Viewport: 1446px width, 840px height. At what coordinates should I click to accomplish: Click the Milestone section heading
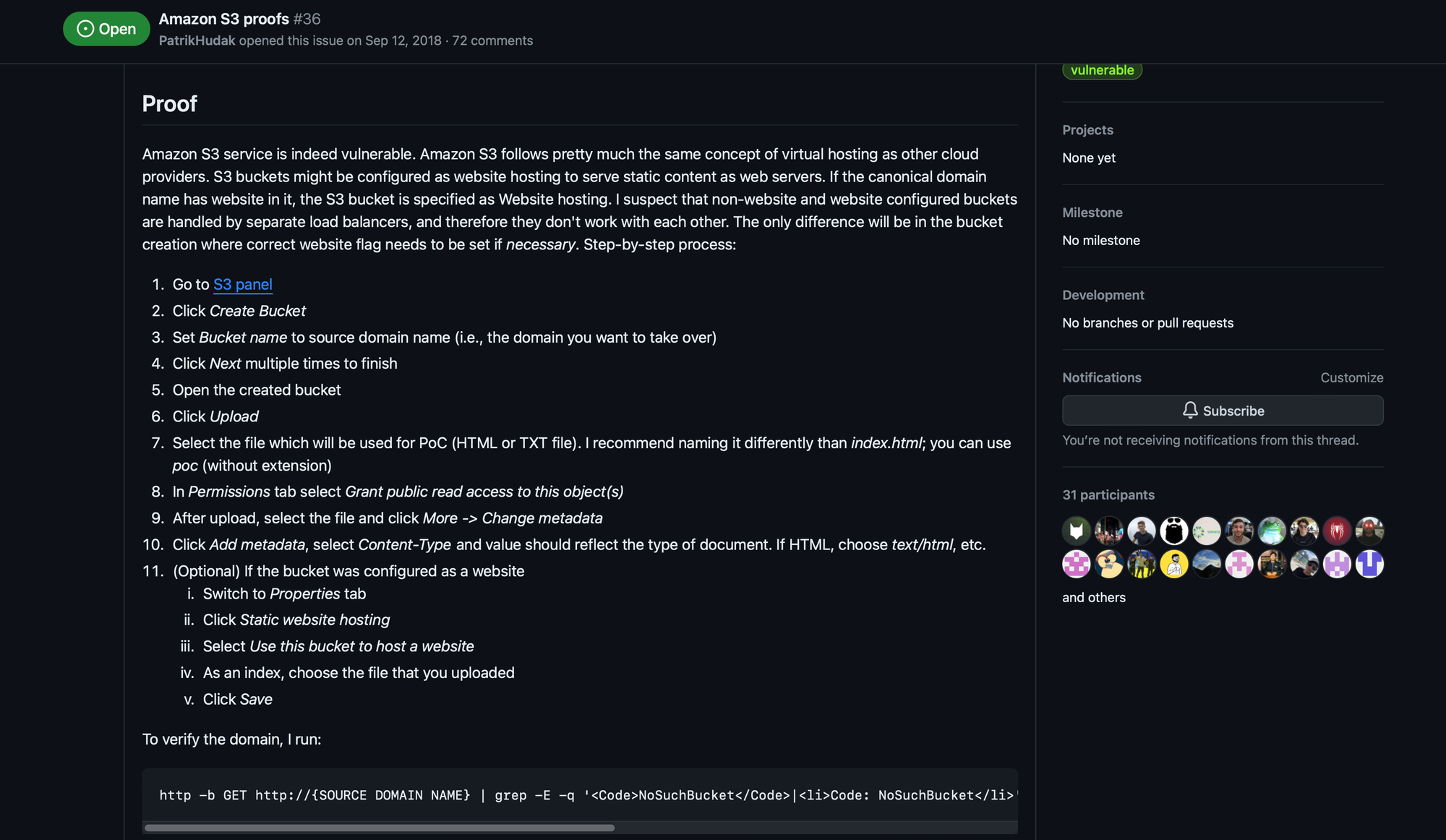pyautogui.click(x=1092, y=213)
